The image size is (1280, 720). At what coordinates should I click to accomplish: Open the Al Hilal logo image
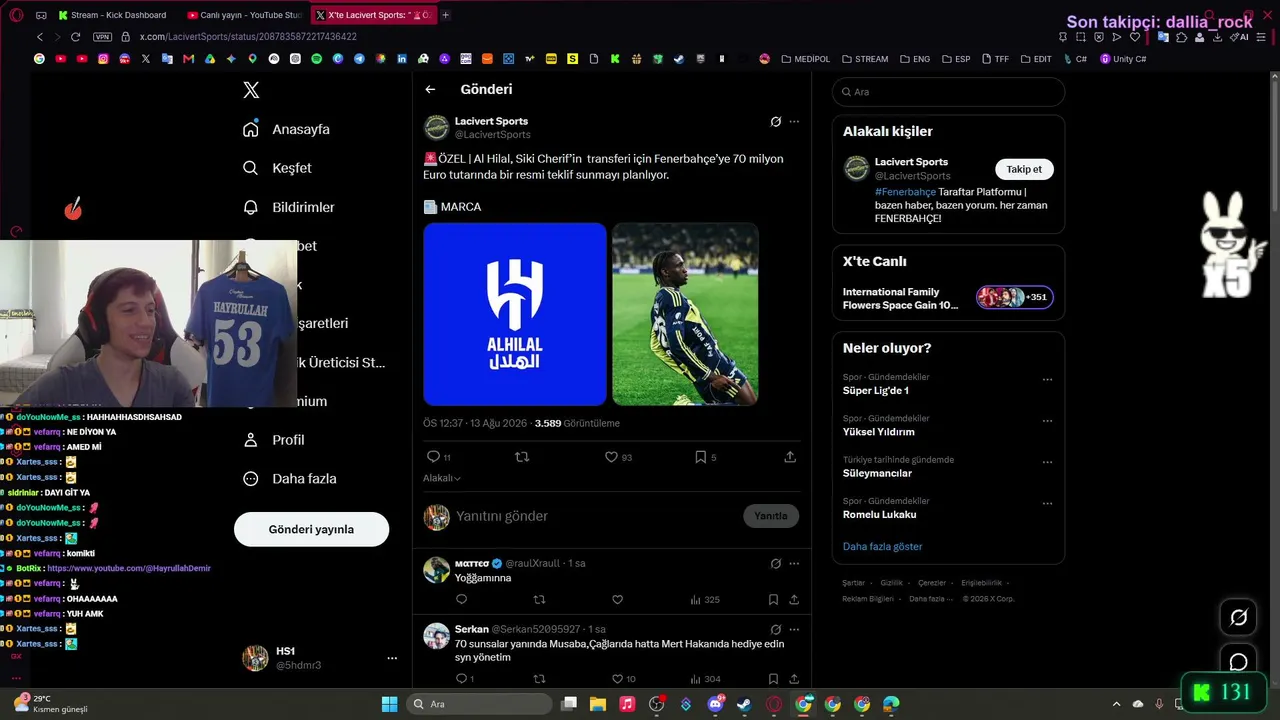(515, 314)
